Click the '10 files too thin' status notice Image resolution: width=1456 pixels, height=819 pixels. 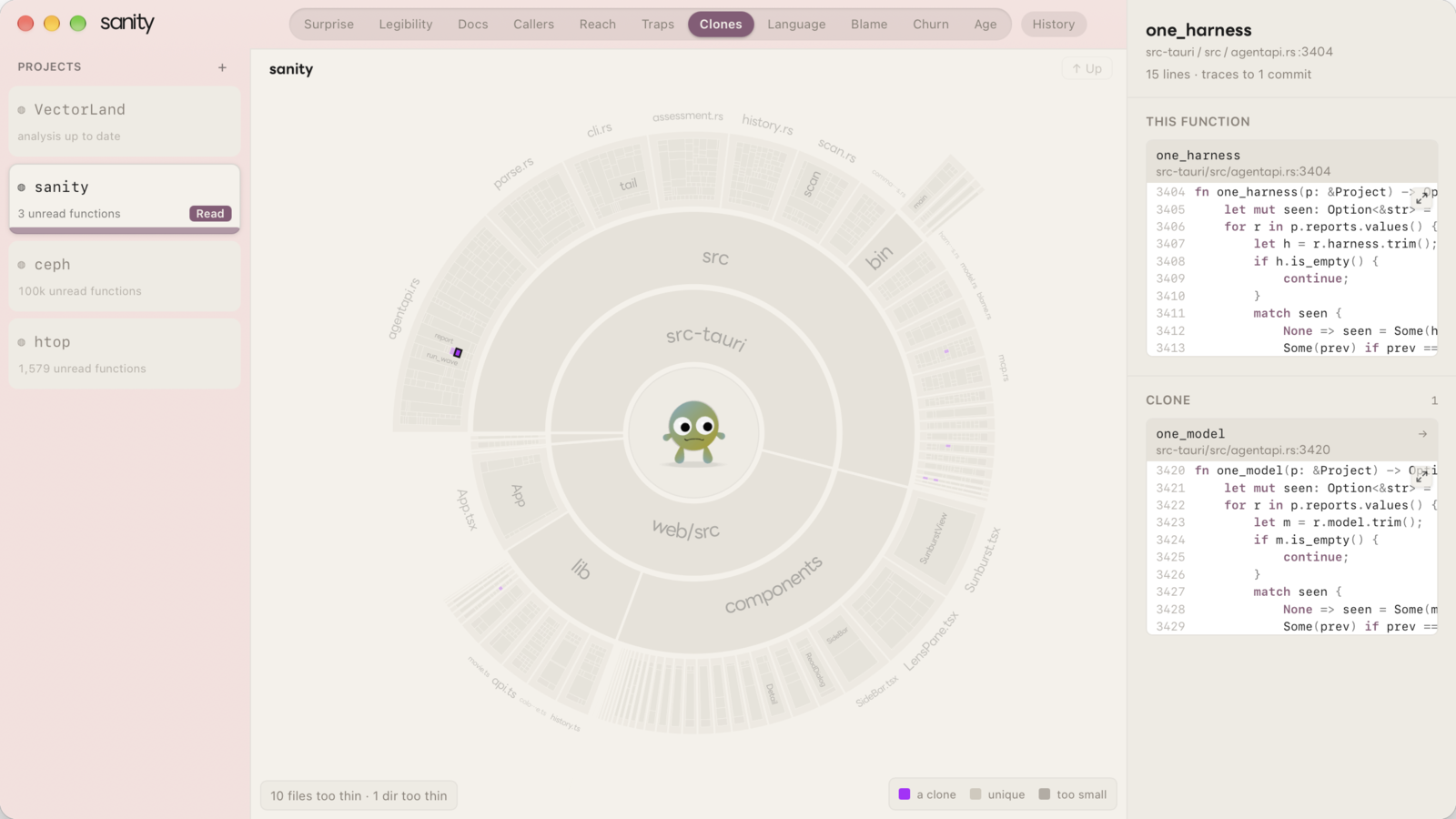359,795
